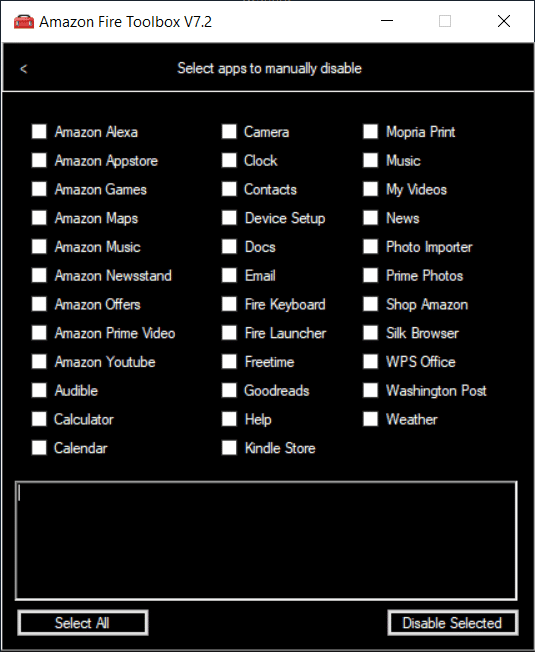Go back using the left arrow

click(24, 69)
